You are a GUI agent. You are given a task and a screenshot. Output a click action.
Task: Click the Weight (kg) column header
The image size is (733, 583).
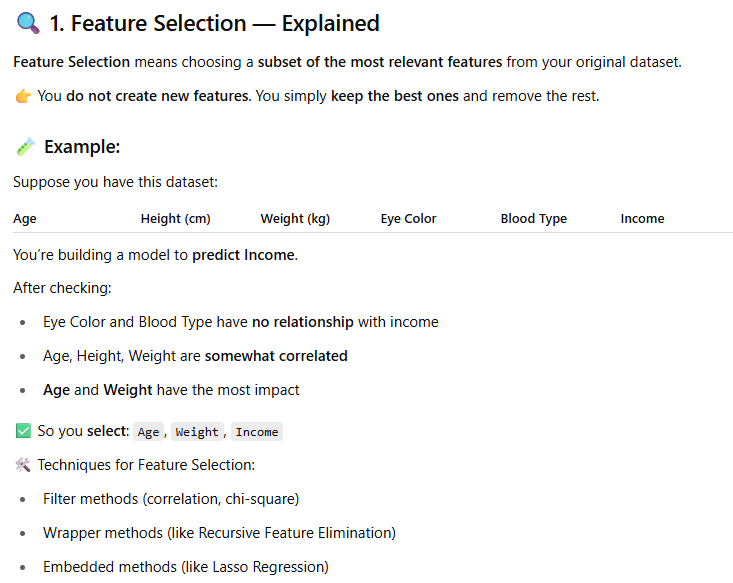[295, 219]
